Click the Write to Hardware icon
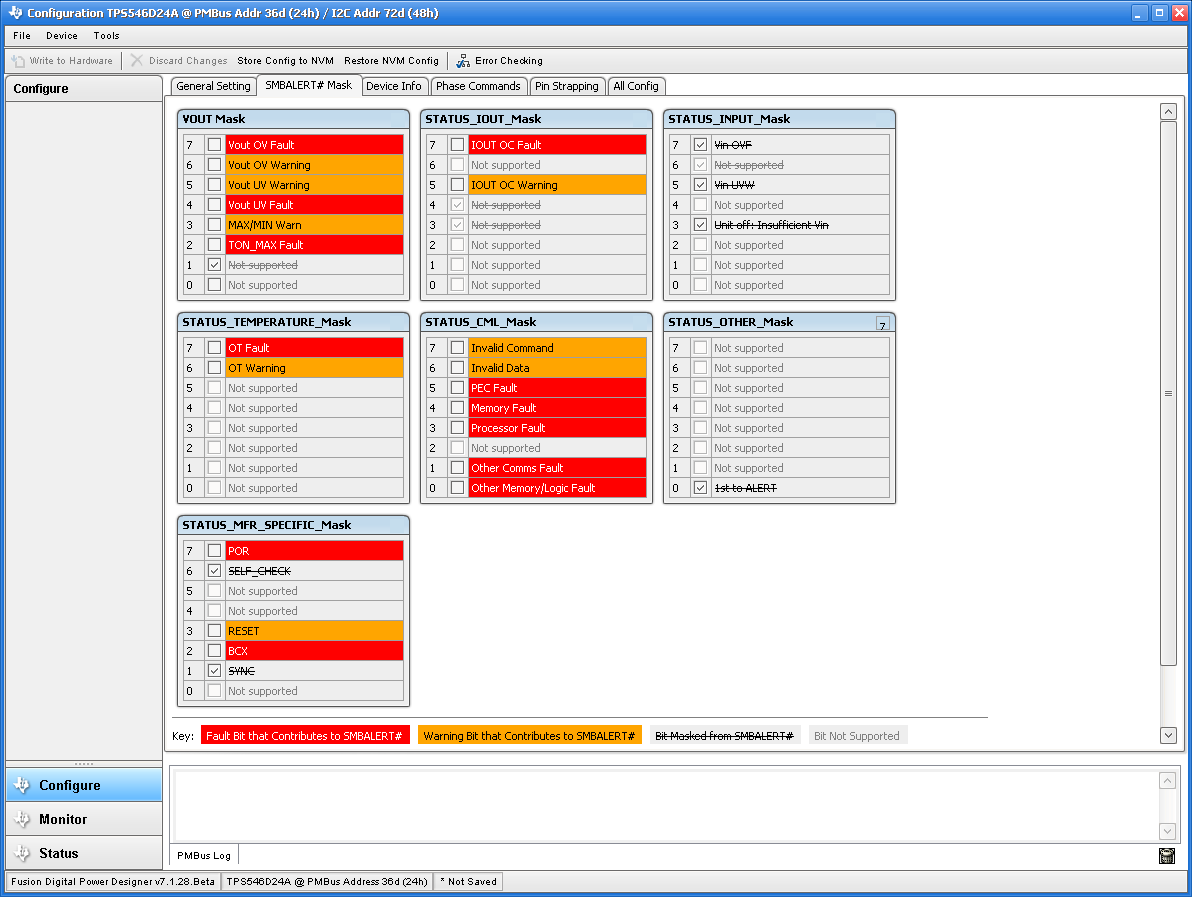The image size is (1192, 897). pyautogui.click(x=17, y=60)
